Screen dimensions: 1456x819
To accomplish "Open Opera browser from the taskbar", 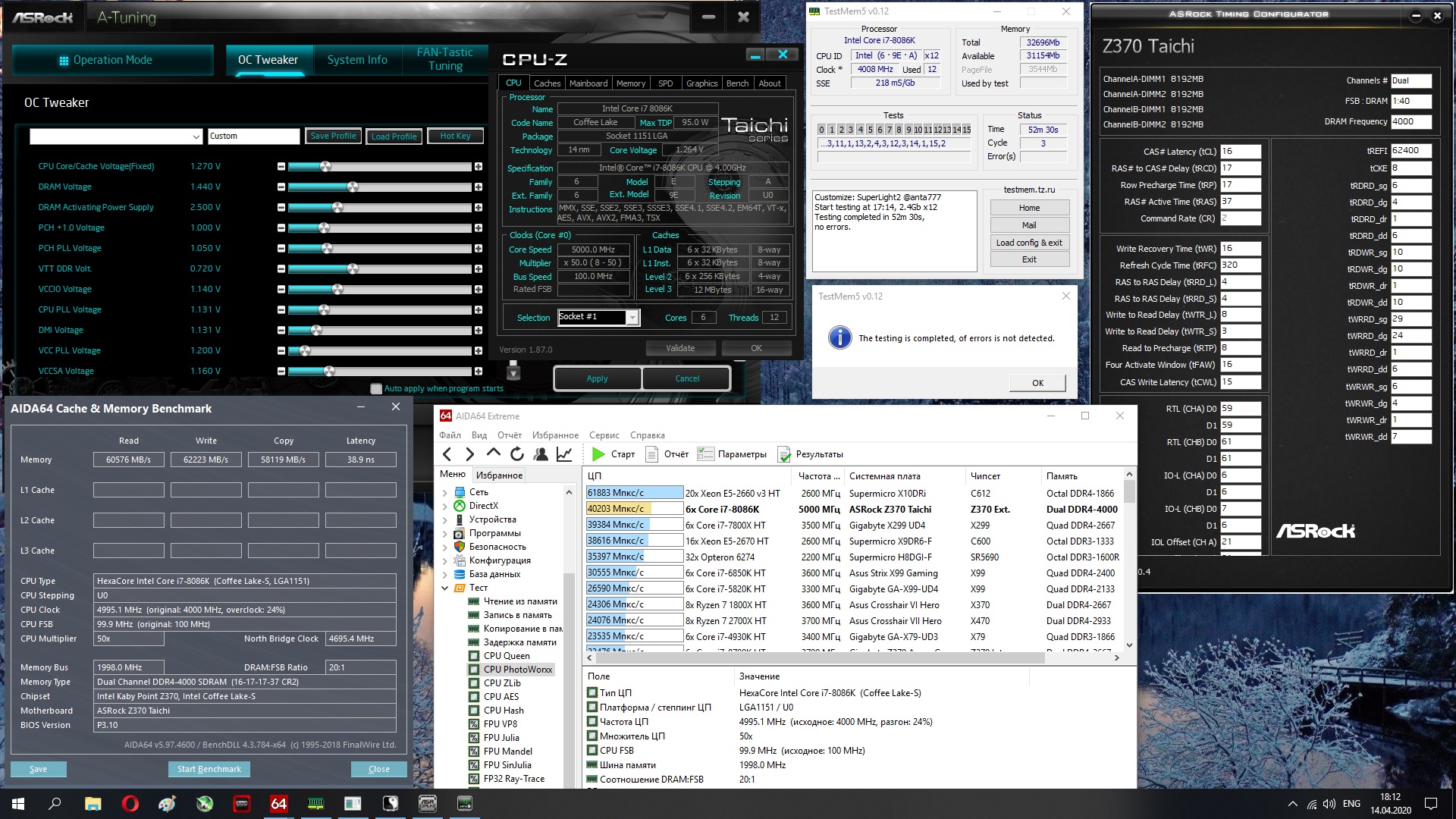I will [x=130, y=804].
